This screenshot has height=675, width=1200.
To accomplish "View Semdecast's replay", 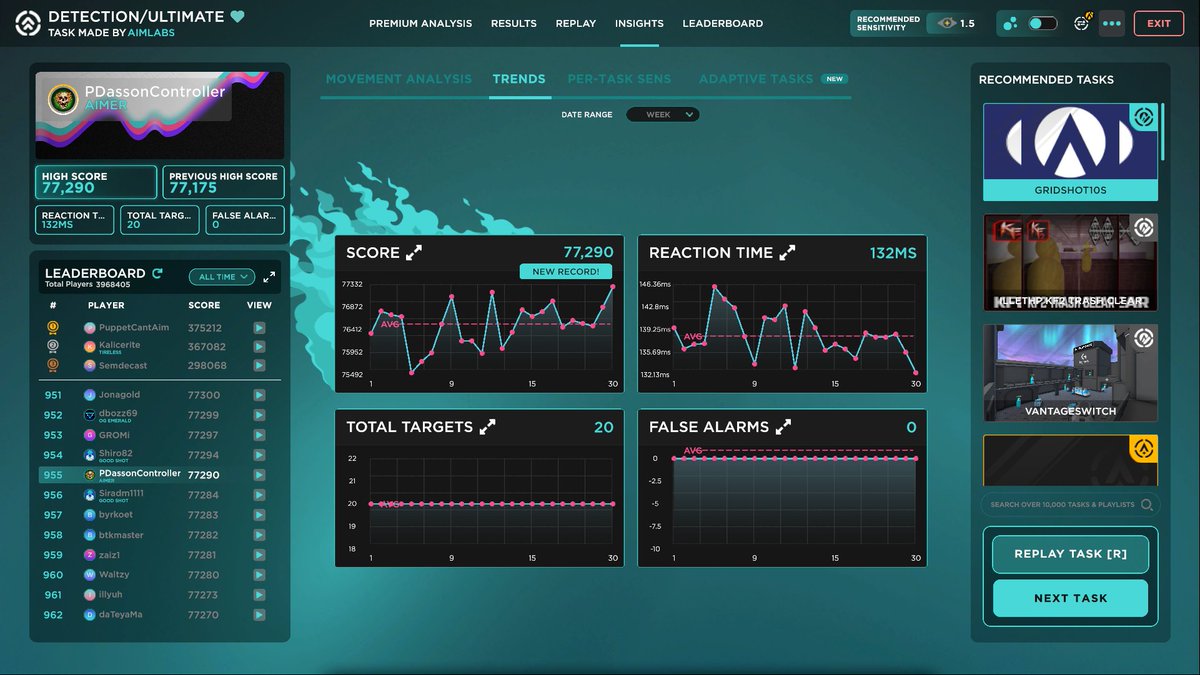I will (259, 365).
